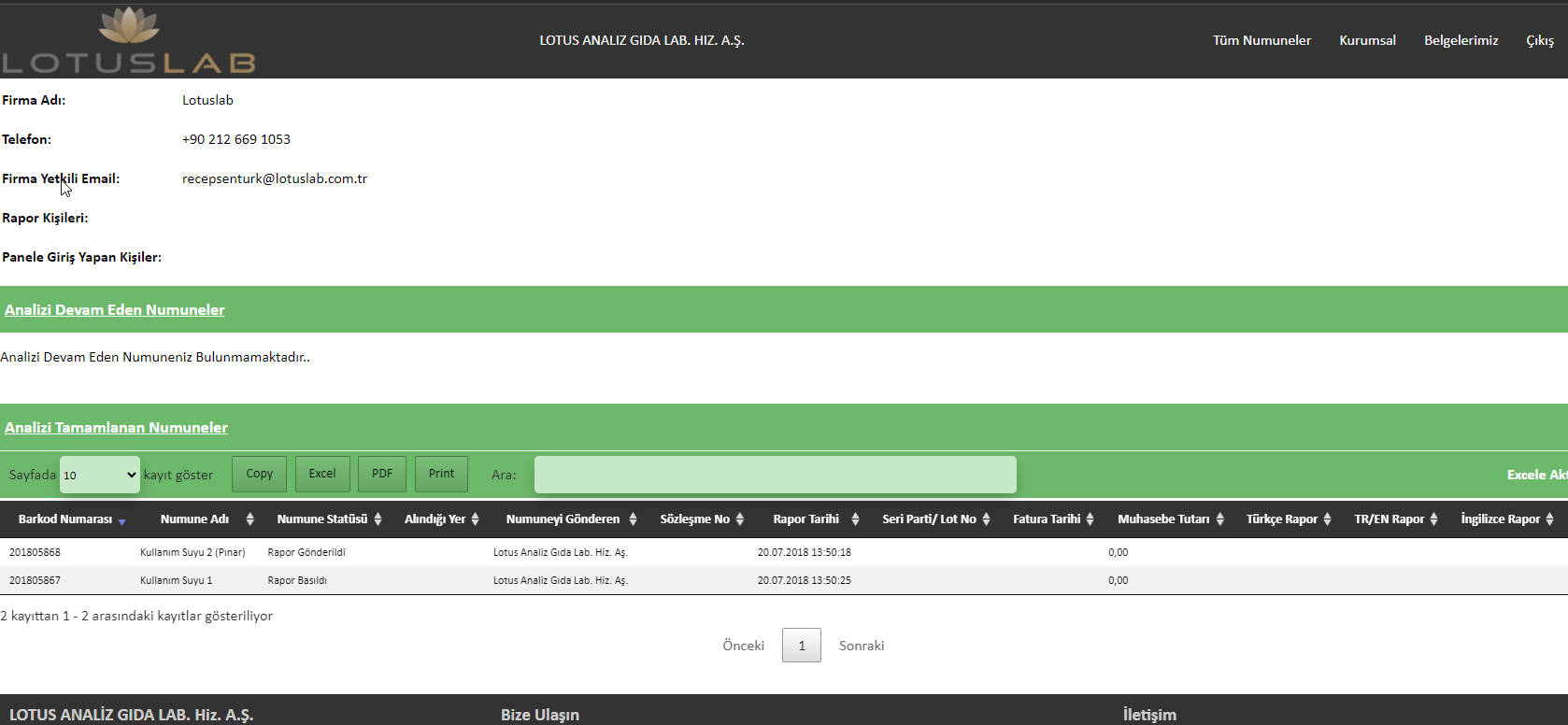The image size is (1568, 725).
Task: Log out via Çıkış
Action: point(1539,40)
